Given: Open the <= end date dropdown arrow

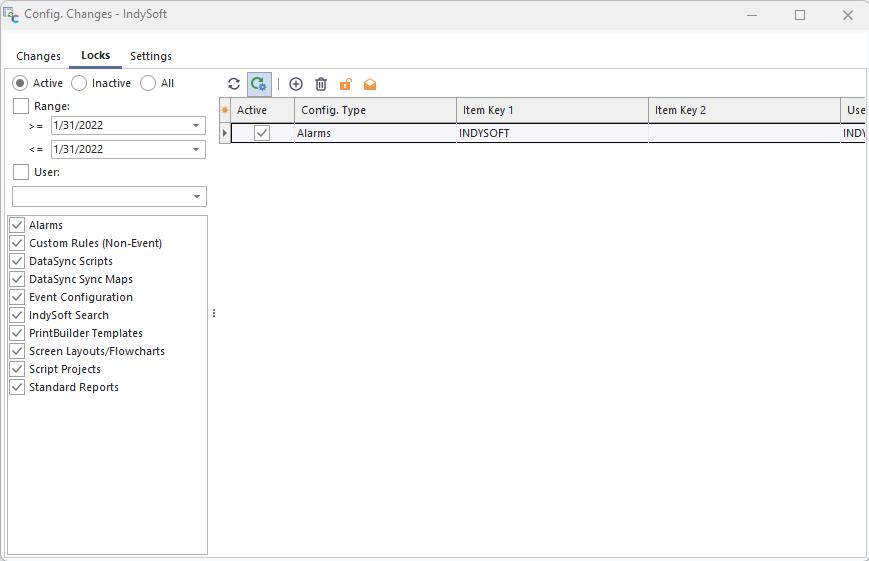Looking at the screenshot, I should 196,149.
